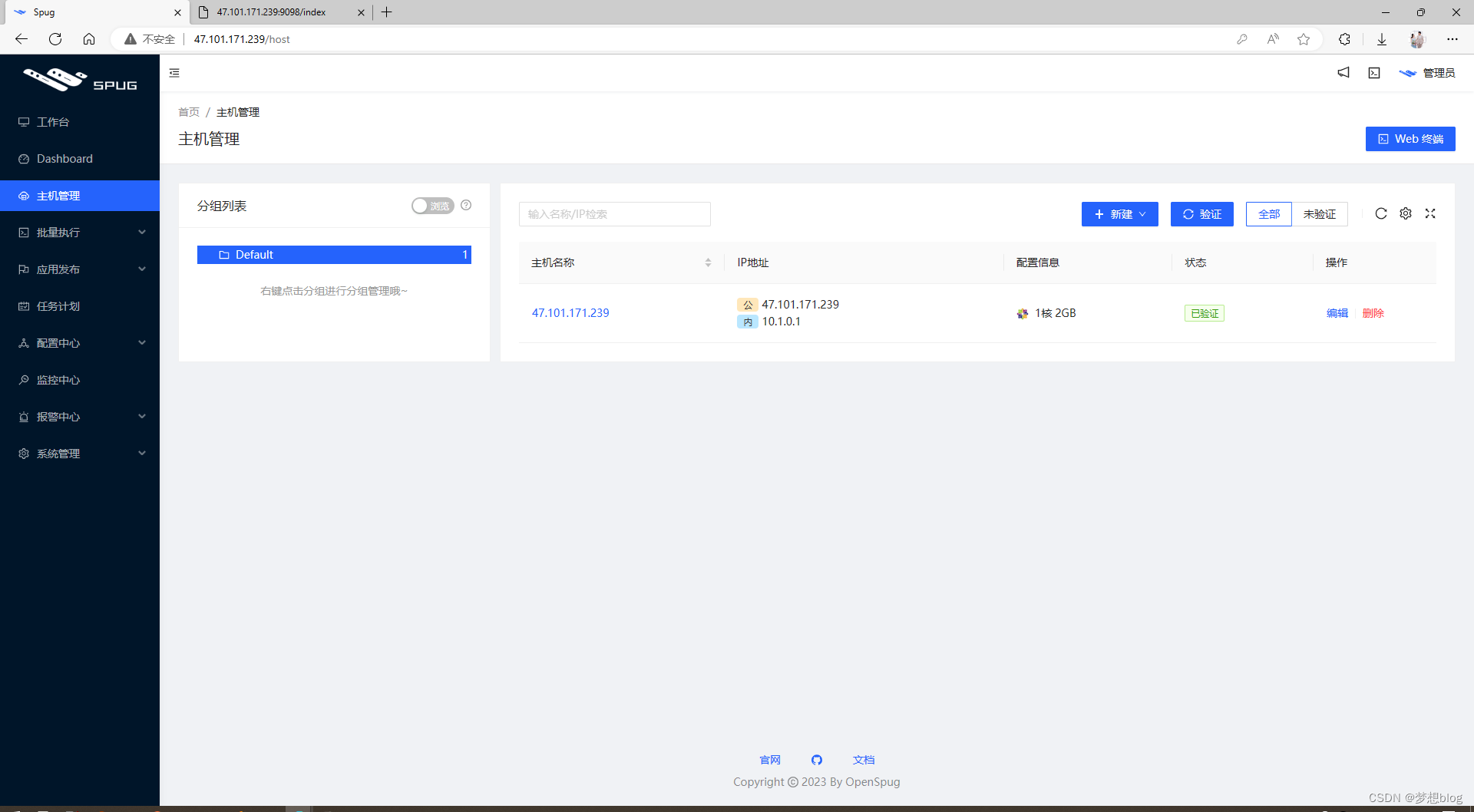Open the terminal icon in top header
The width and height of the screenshot is (1474, 812).
[x=1374, y=73]
